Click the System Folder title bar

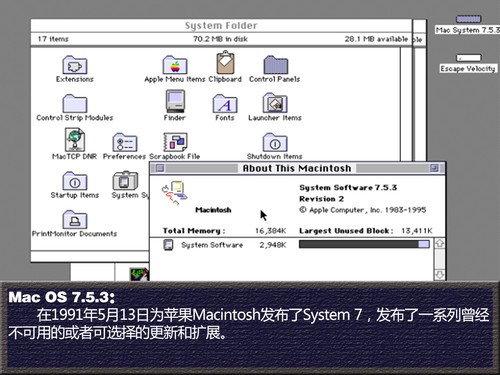[x=221, y=26]
